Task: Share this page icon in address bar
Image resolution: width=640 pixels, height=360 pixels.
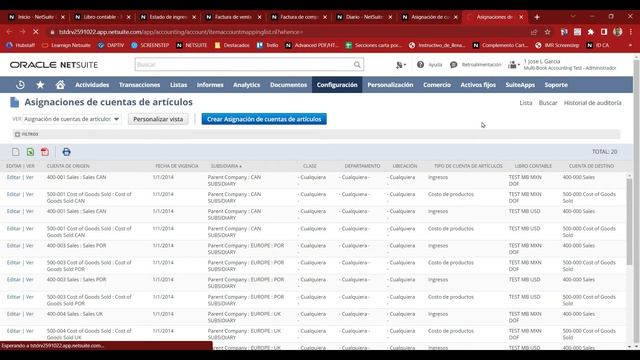Action: (x=534, y=32)
